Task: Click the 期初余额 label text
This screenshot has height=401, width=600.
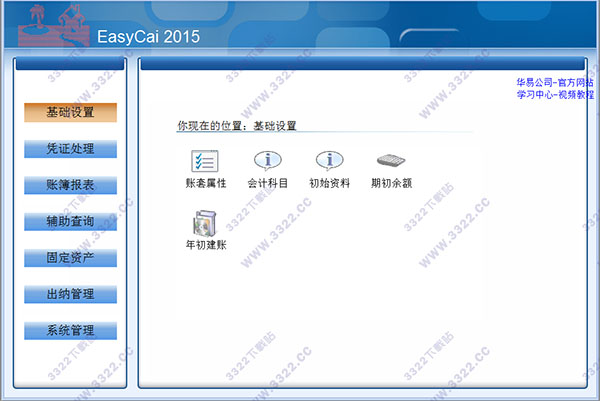Action: (391, 183)
